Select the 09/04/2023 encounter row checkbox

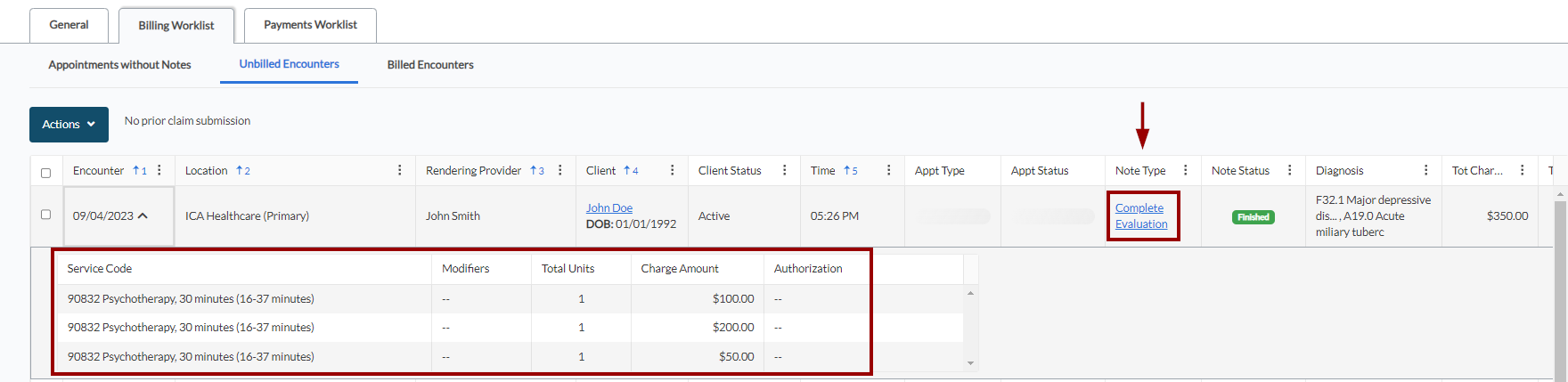click(x=46, y=215)
